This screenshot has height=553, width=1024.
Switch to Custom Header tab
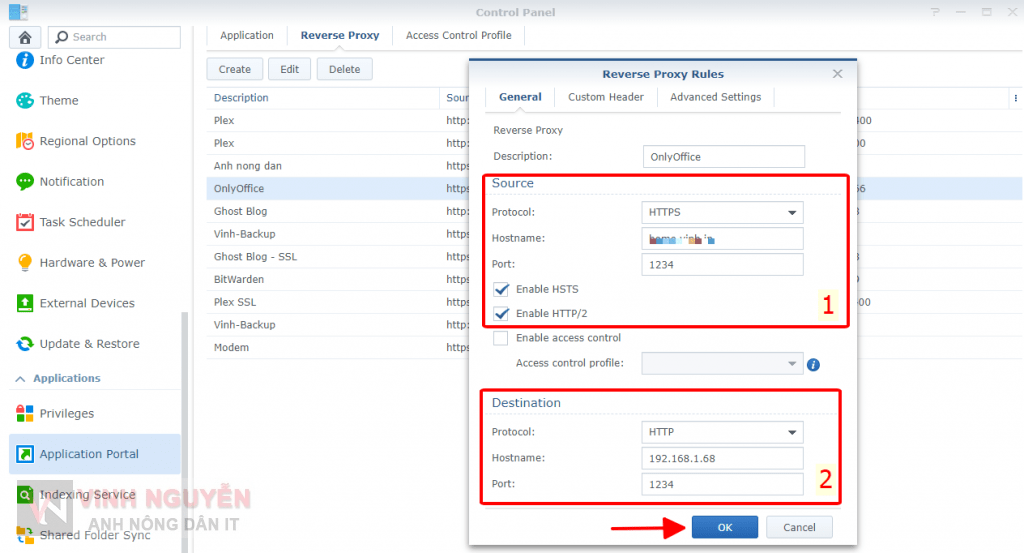pyautogui.click(x=606, y=97)
